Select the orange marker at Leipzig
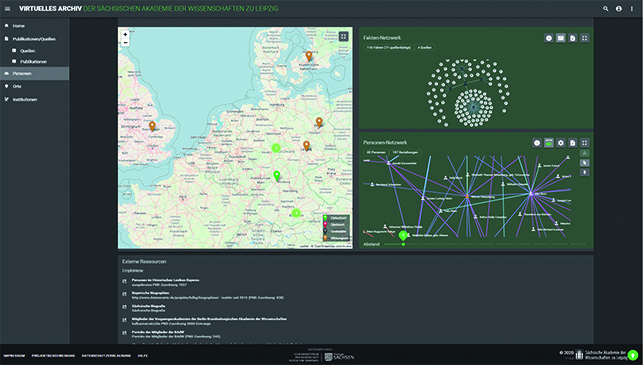Viewport: 643px width, 365px height. point(306,145)
